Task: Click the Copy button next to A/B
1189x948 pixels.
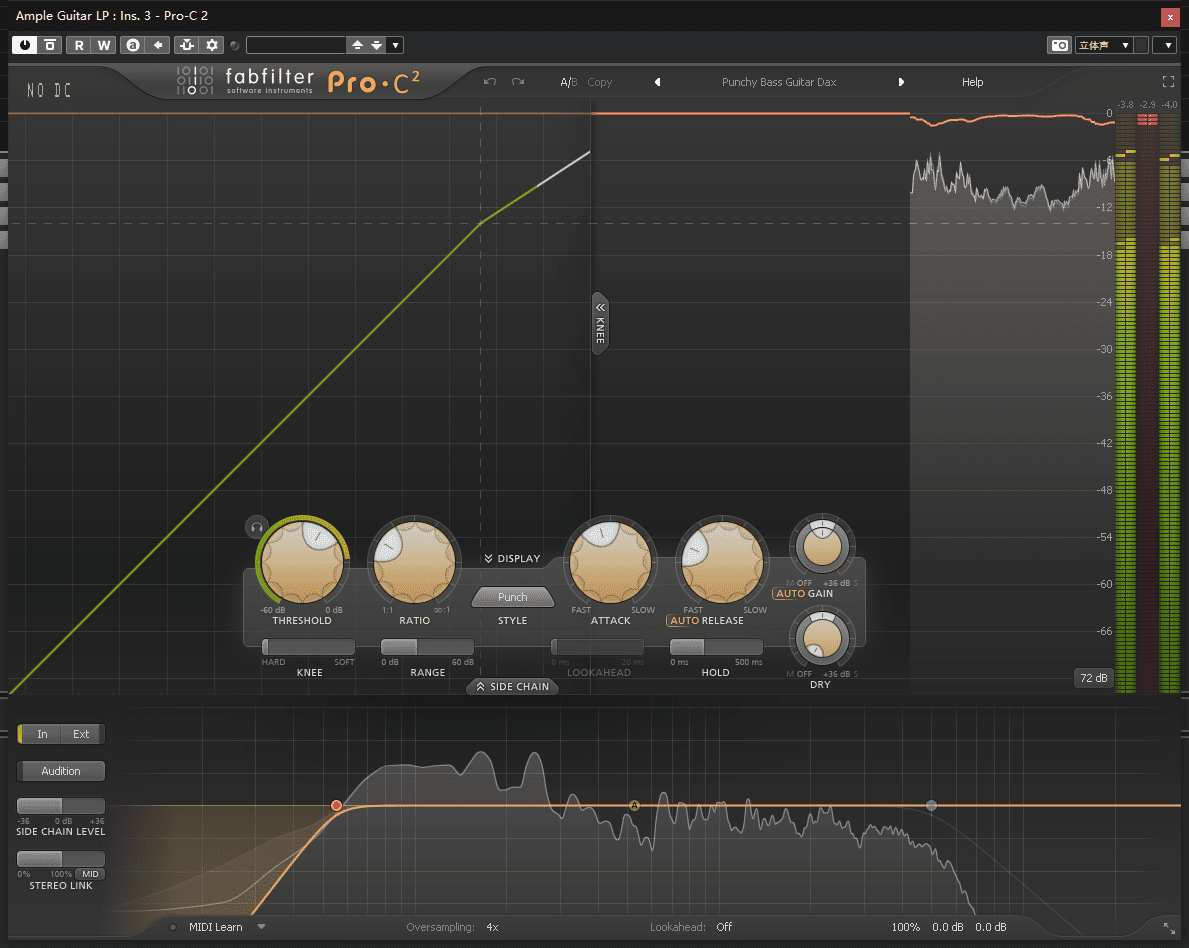Action: (x=600, y=82)
